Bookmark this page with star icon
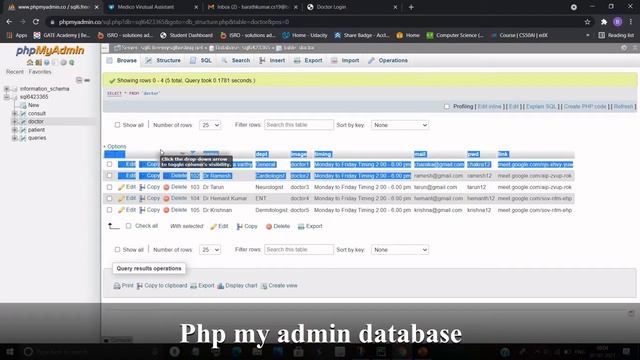 tap(587, 22)
